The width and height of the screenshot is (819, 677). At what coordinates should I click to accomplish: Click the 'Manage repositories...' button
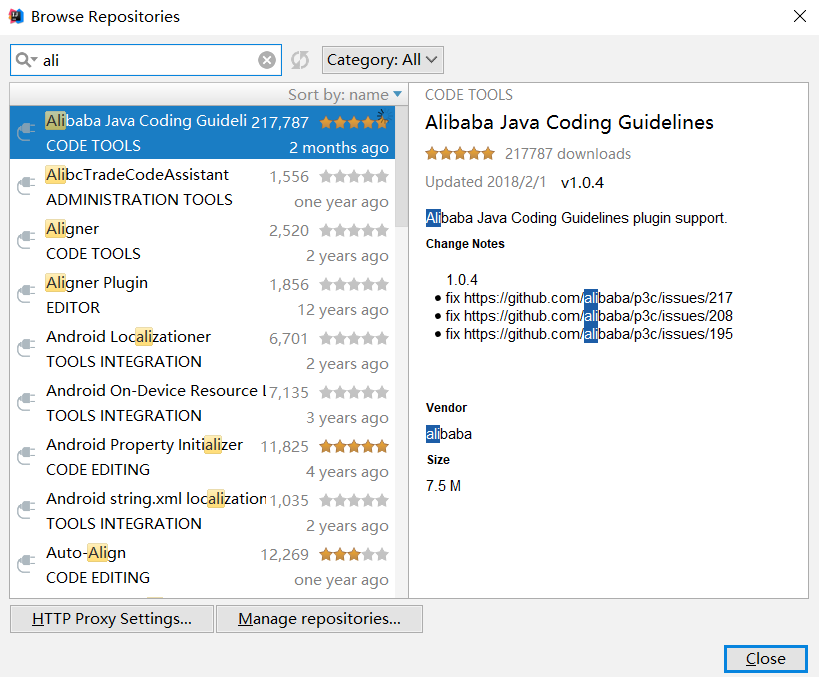click(319, 619)
